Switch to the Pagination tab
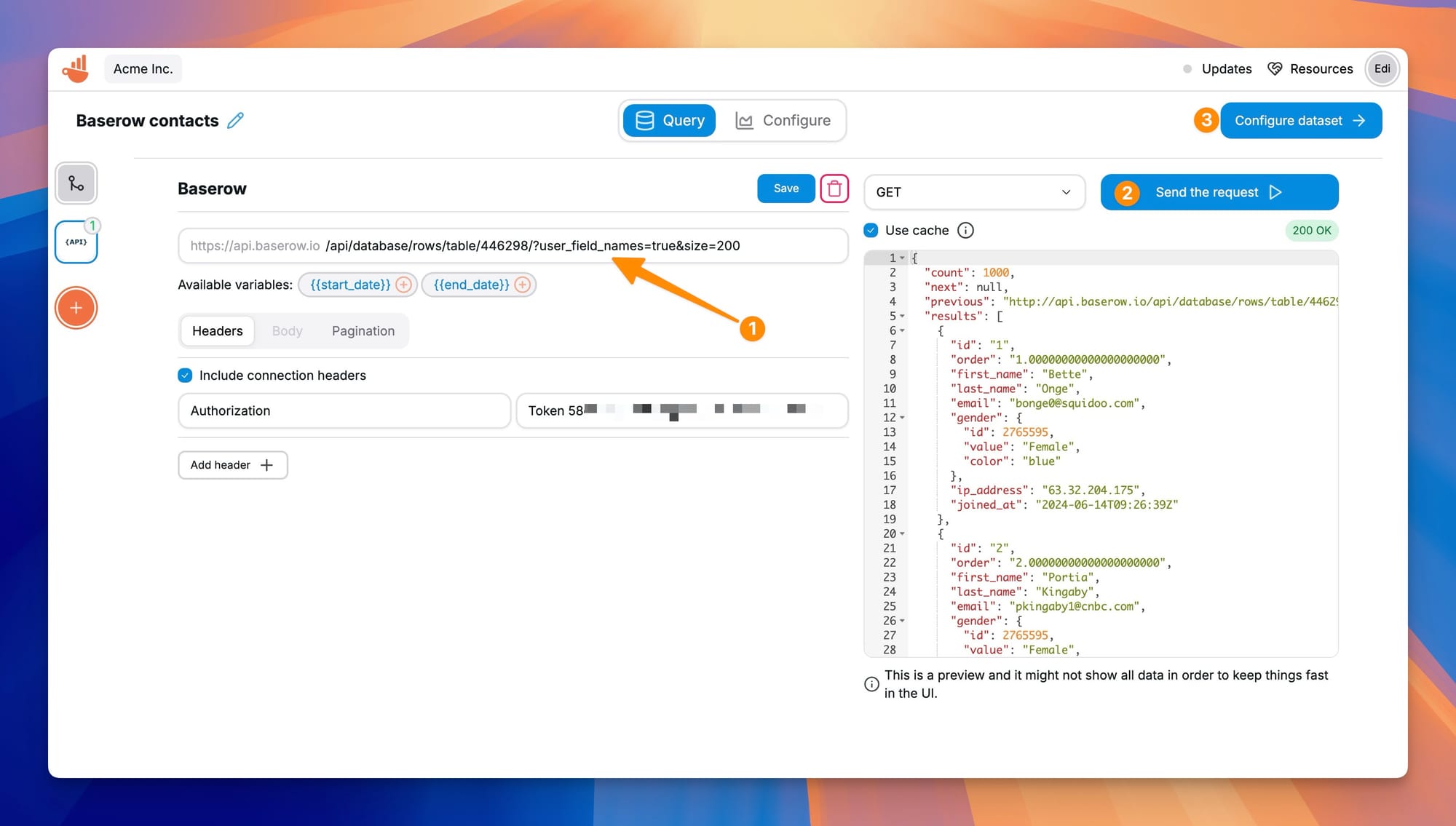The image size is (1456, 826). [363, 330]
